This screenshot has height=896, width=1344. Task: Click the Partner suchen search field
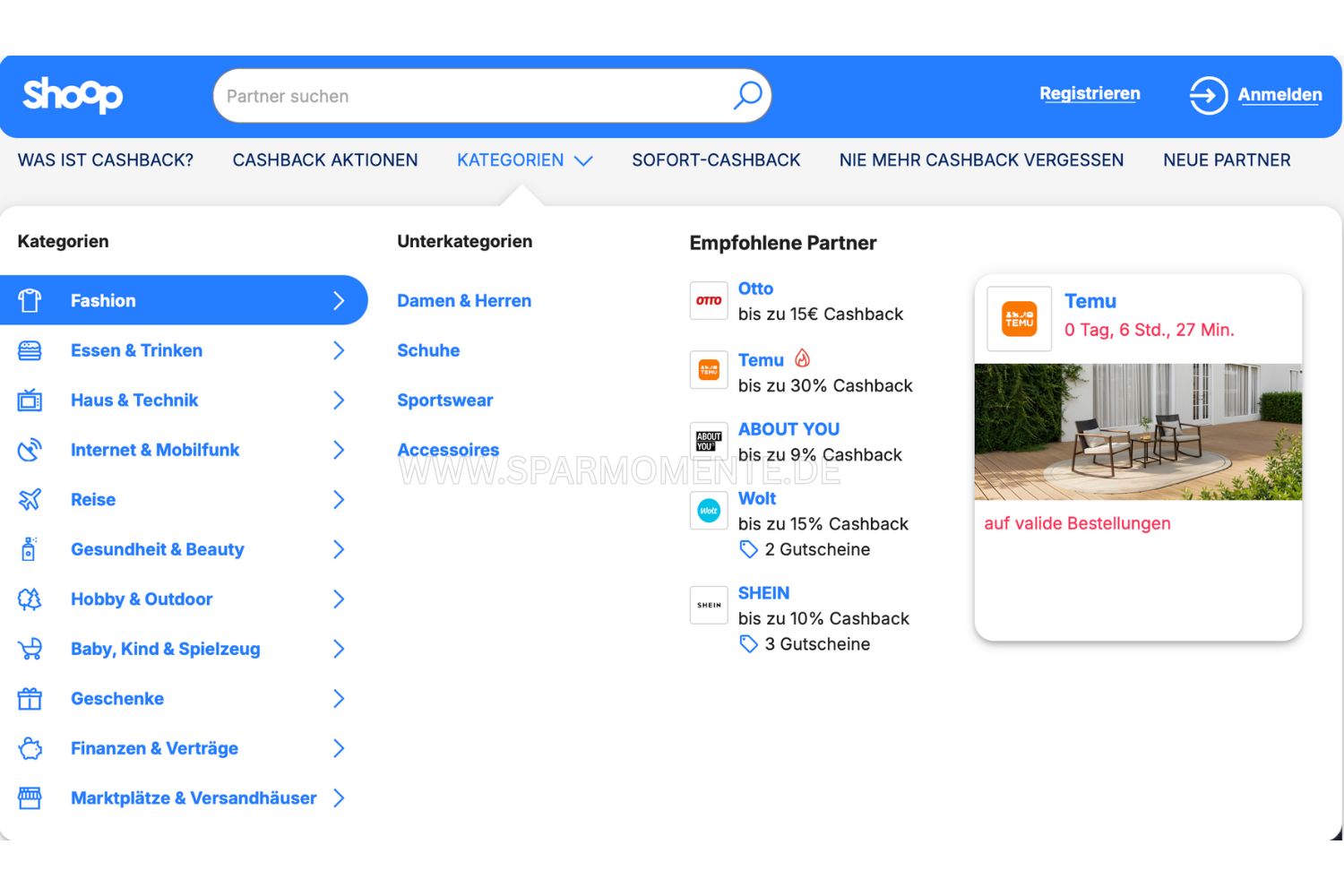pos(492,96)
